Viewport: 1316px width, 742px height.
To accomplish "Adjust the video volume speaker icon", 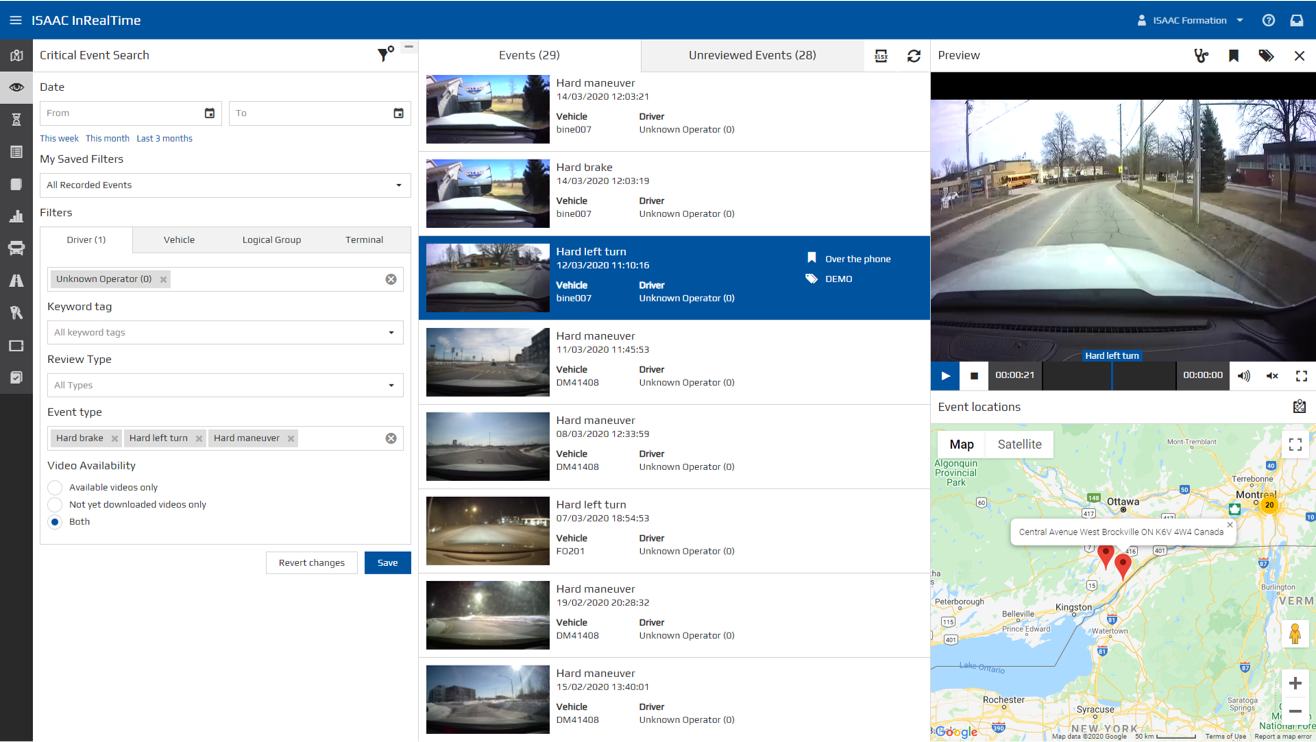I will tap(1244, 376).
